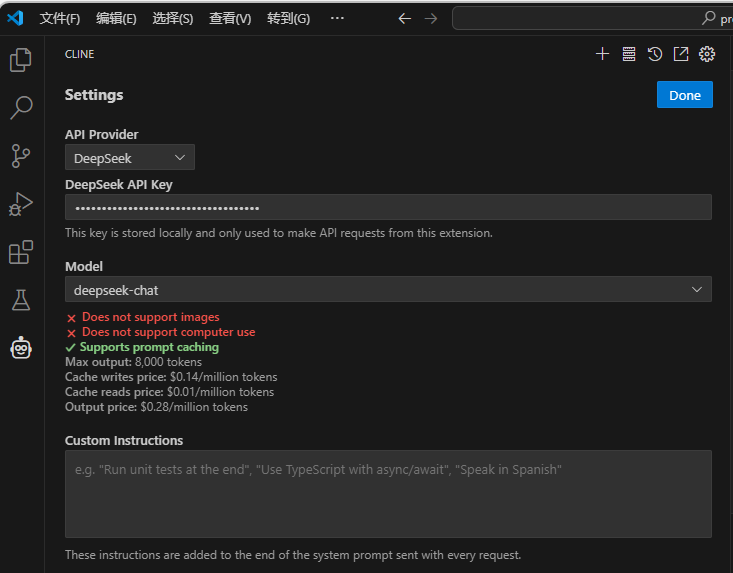Screen dimensions: 733x573
Task: Click 'Does not support images' text
Action: pos(151,317)
